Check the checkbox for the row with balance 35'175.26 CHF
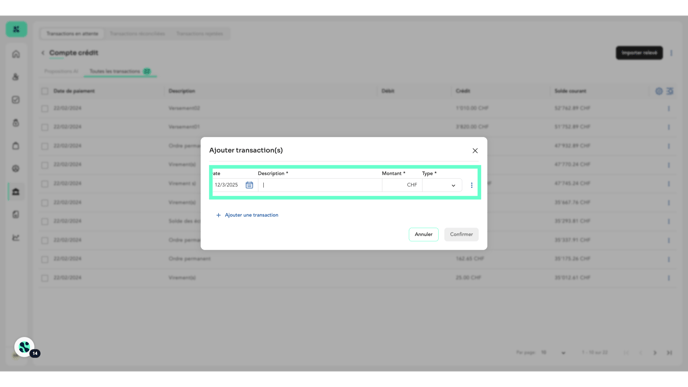 click(45, 259)
